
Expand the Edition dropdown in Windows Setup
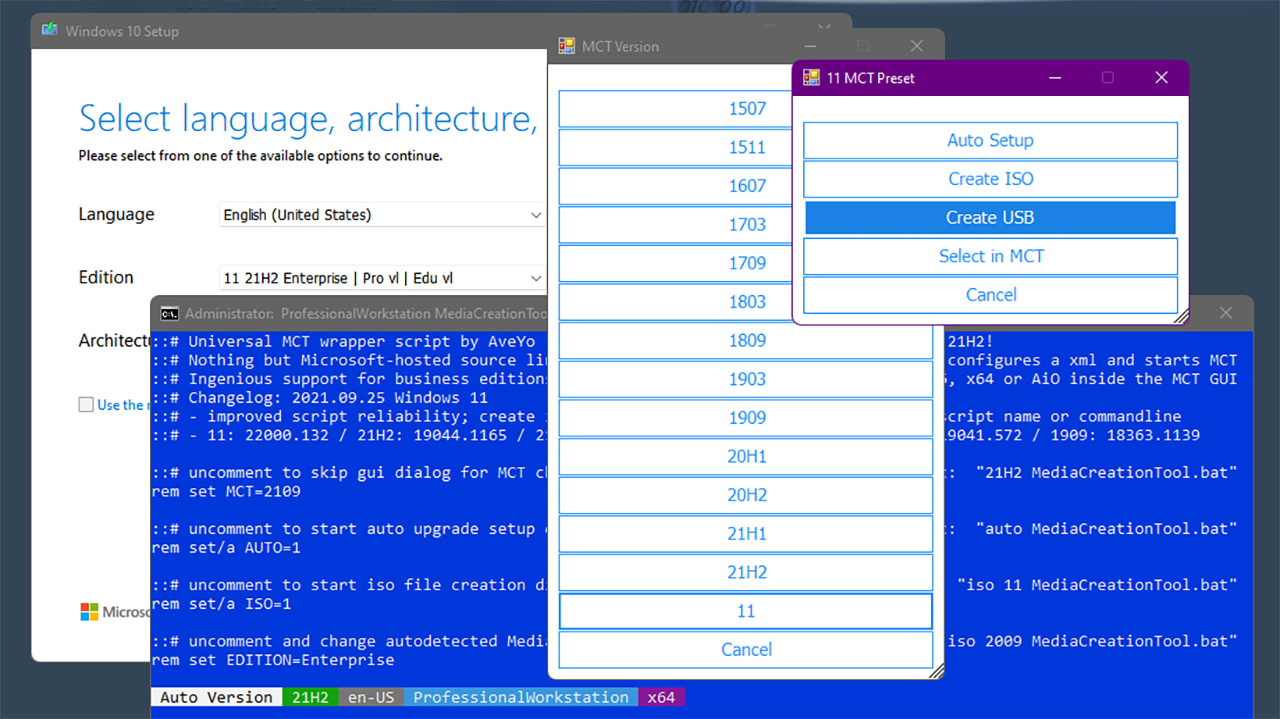click(382, 278)
